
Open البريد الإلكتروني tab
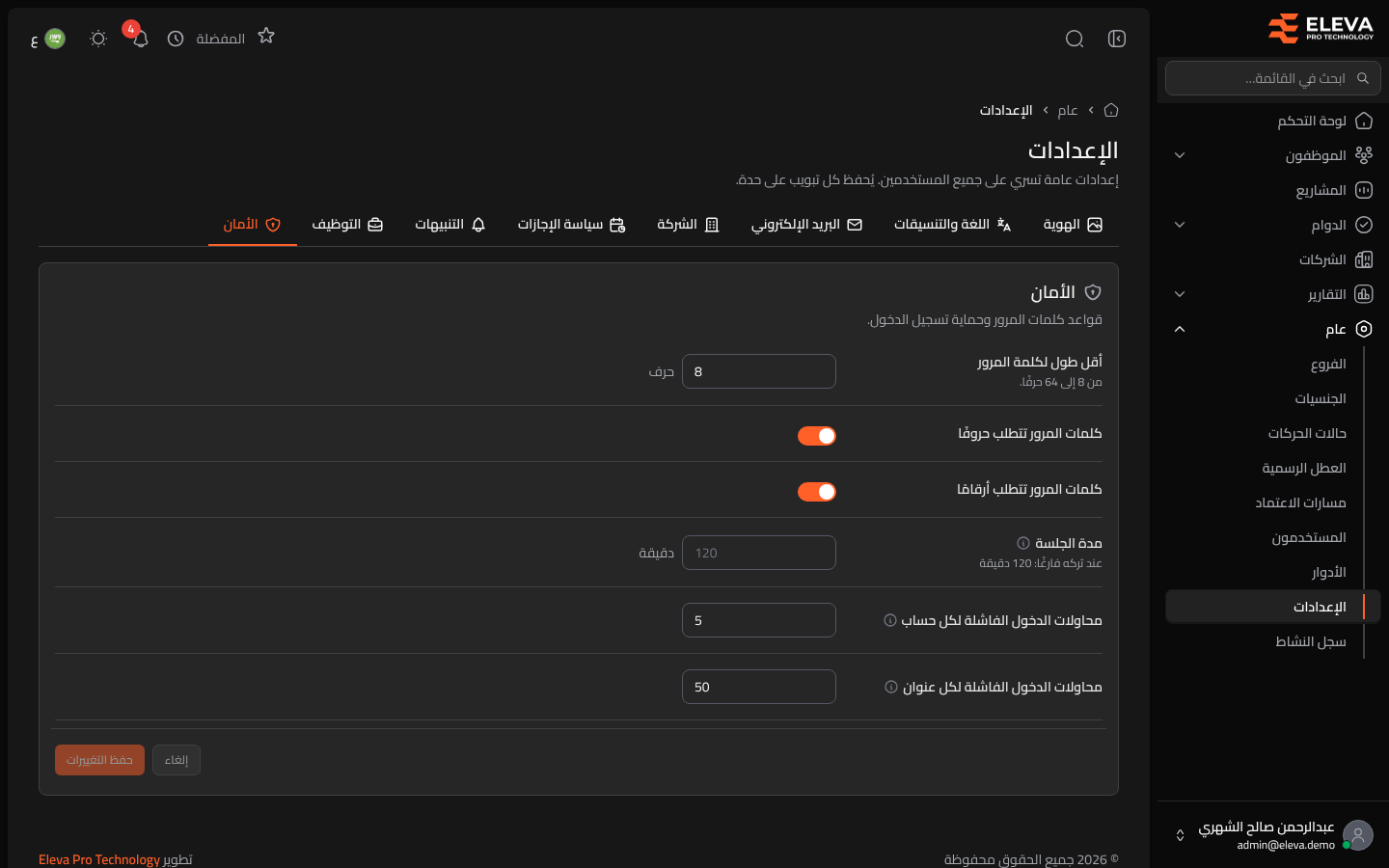point(806,225)
